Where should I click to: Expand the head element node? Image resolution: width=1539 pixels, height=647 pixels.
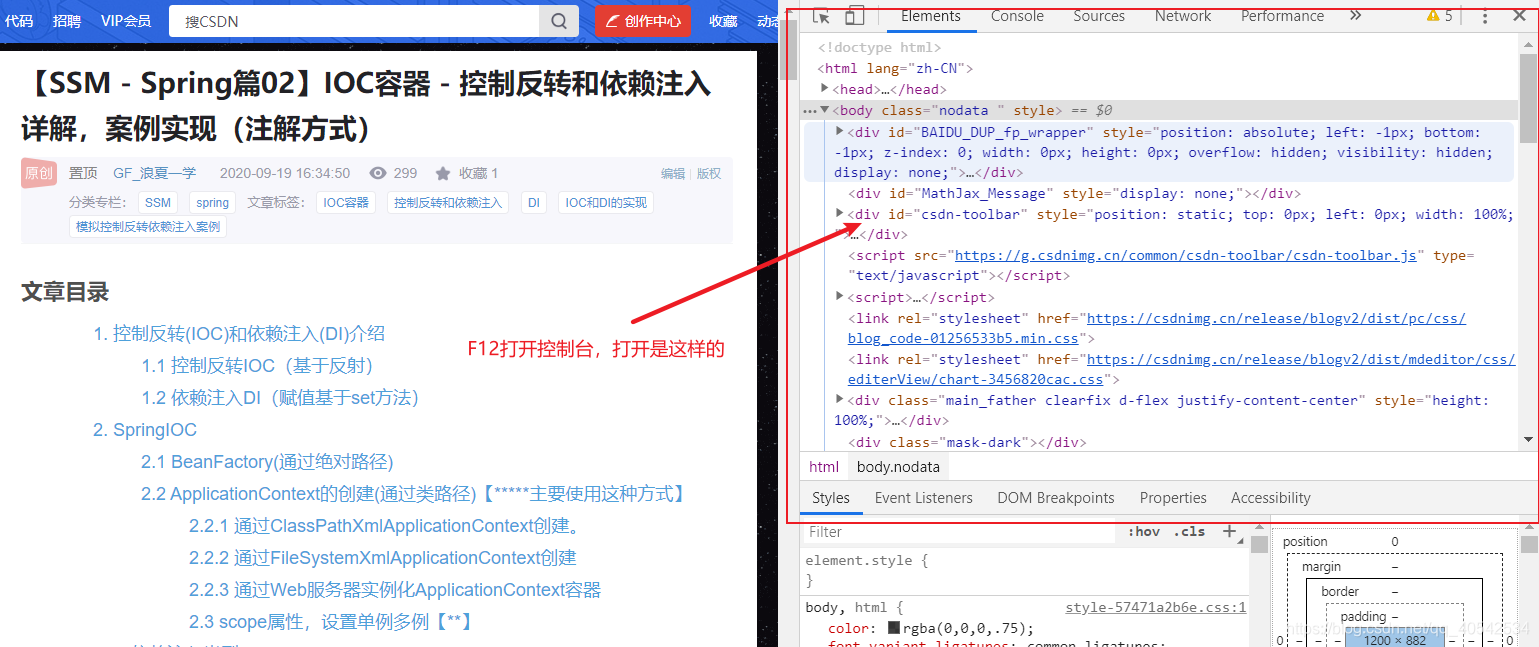[825, 88]
